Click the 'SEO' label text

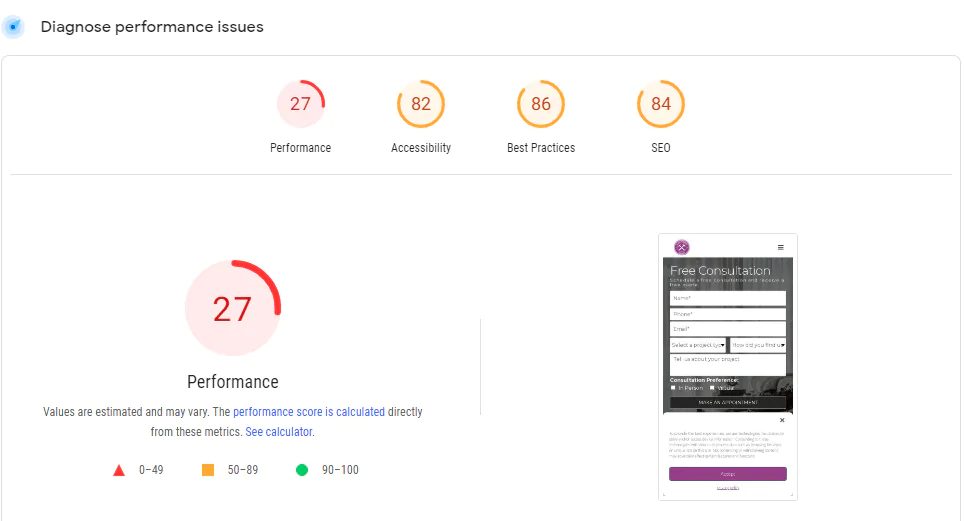tap(661, 148)
